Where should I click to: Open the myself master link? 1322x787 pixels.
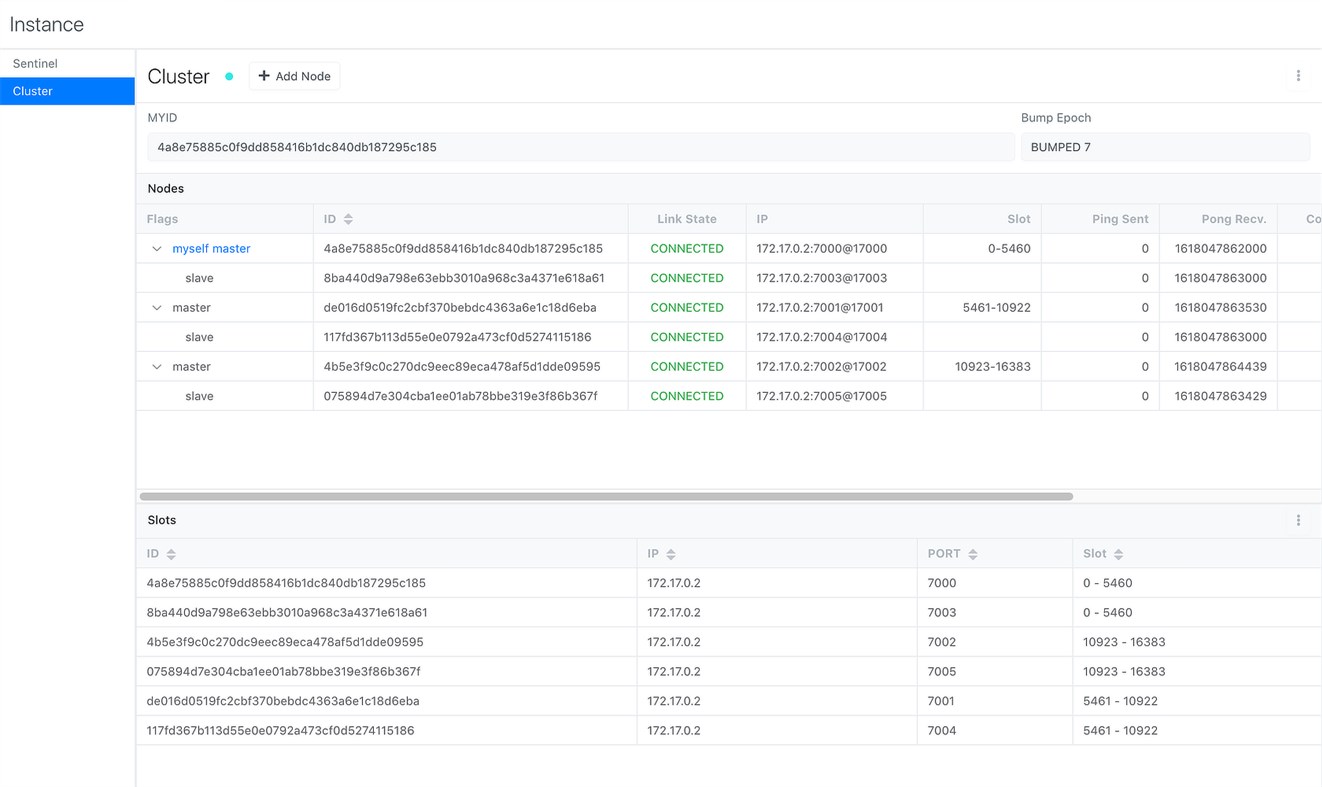tap(211, 249)
